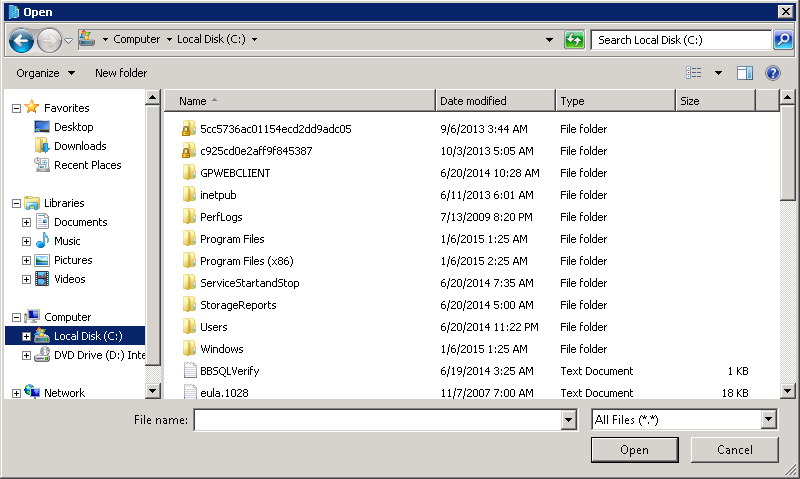Click the Forward arrow navigation button

49,40
